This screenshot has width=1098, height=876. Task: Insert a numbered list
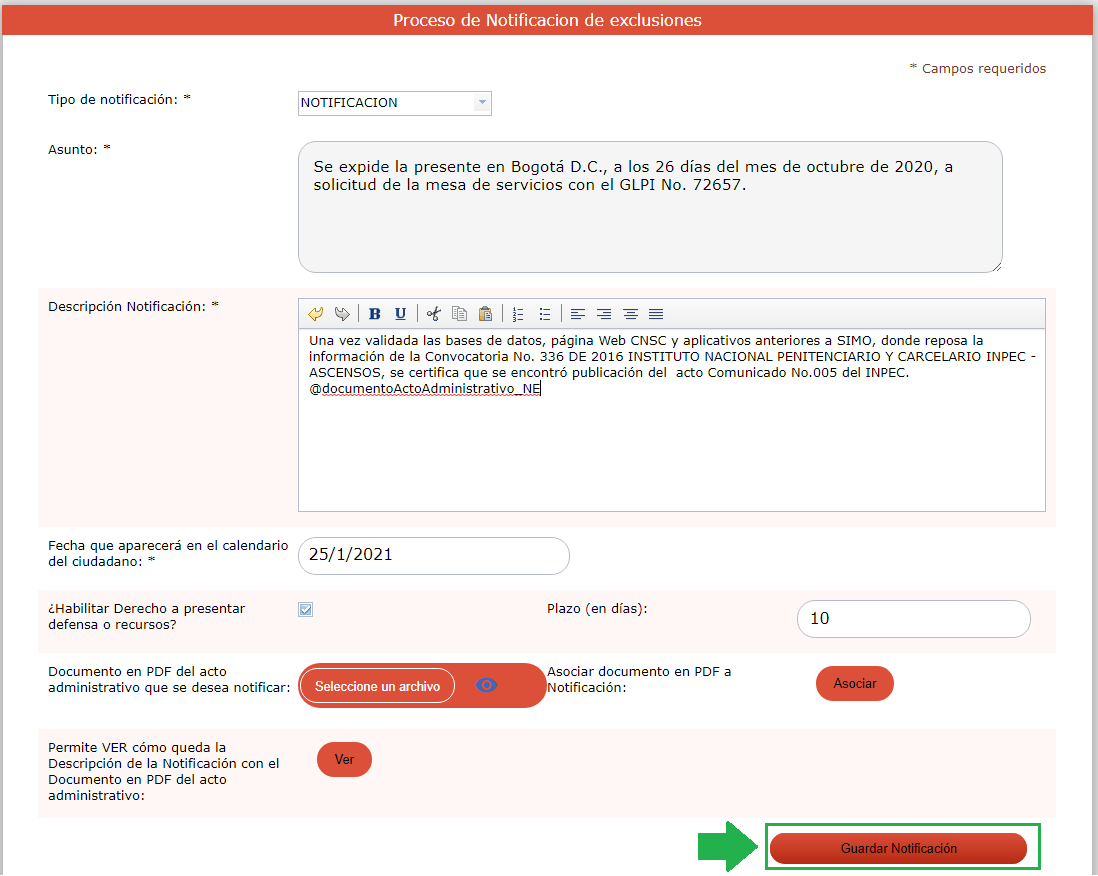(518, 314)
